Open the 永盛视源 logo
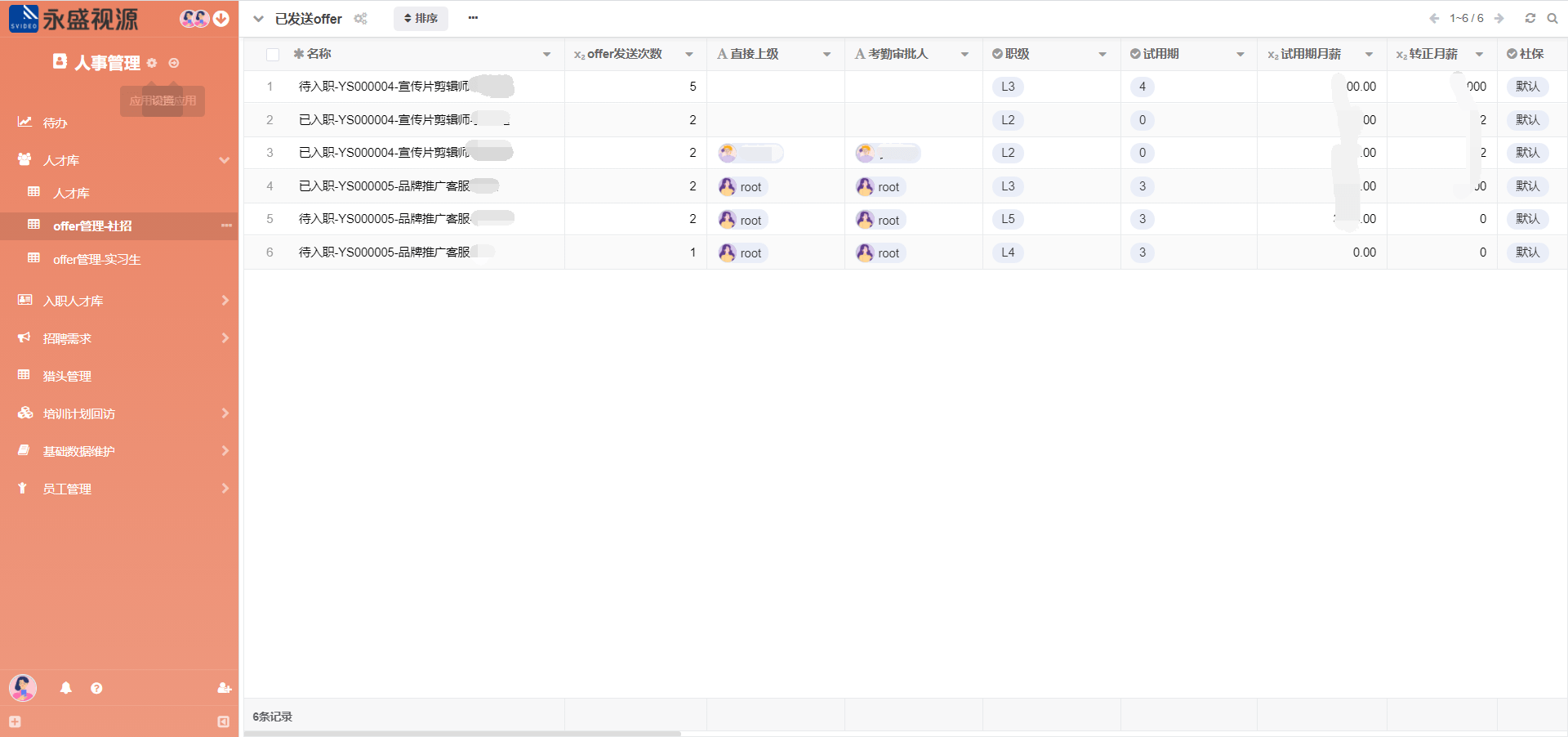Viewport: 1568px width, 737px height. click(73, 18)
